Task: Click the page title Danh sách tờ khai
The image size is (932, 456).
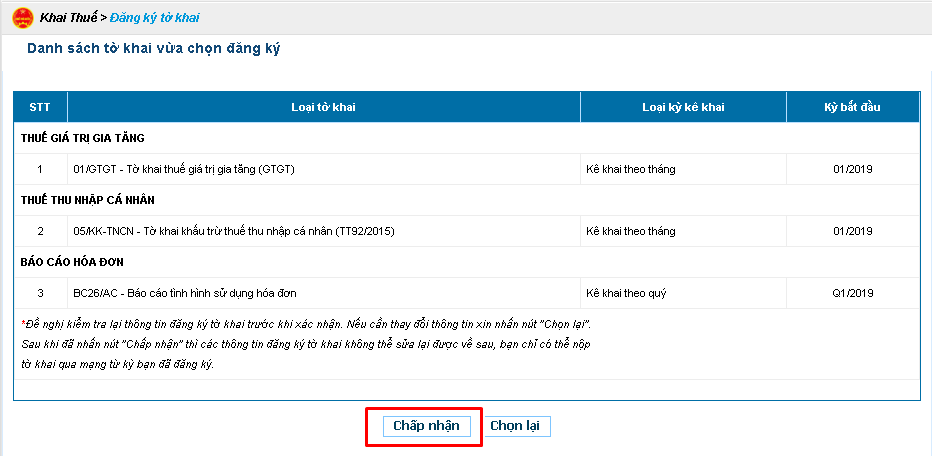Action: (x=153, y=49)
